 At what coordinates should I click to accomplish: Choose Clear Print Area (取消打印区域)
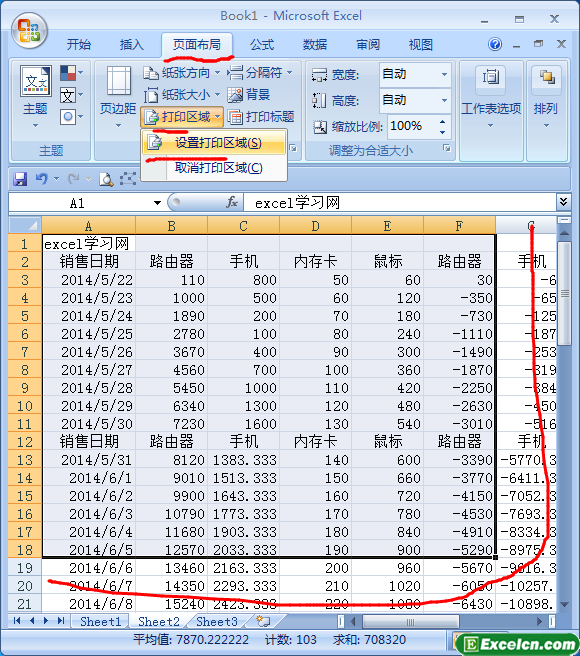[214, 168]
